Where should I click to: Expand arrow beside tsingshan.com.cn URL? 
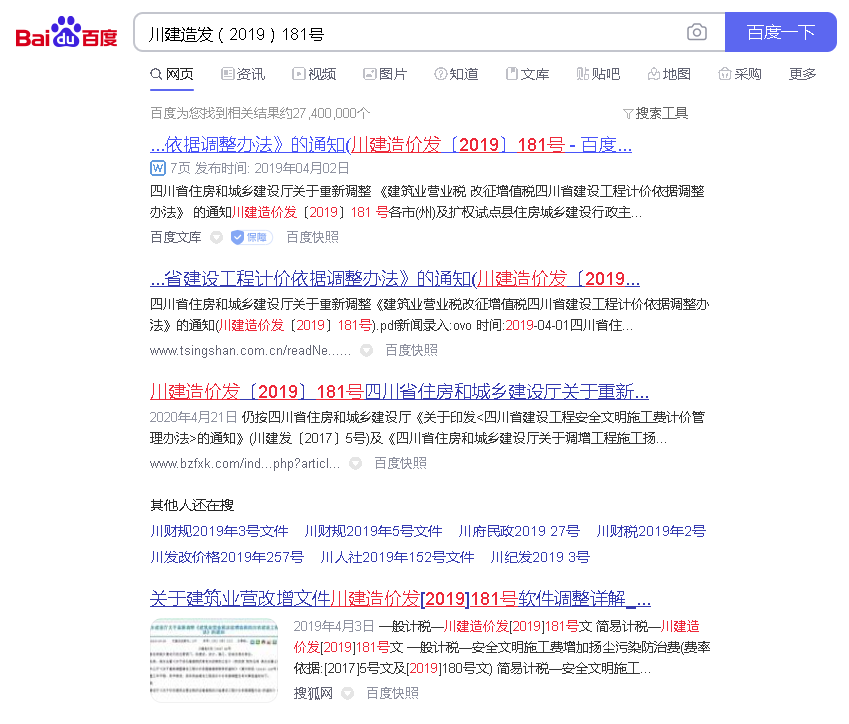367,351
